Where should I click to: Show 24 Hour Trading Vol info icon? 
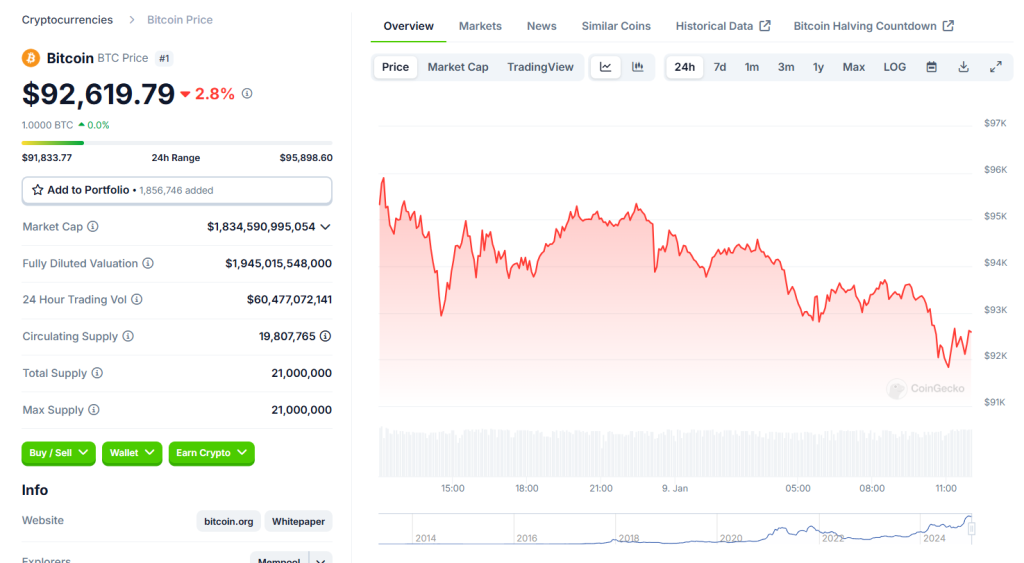pos(136,299)
